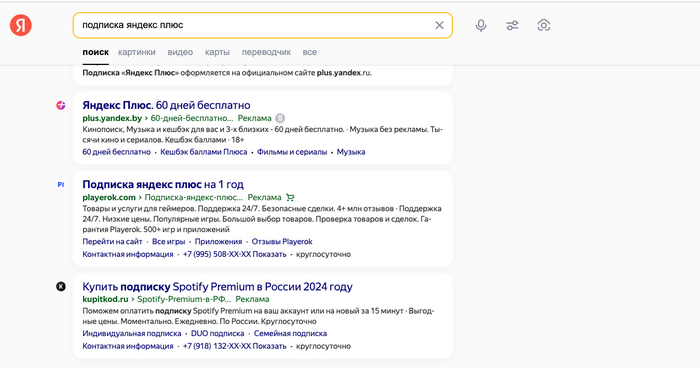Focus the search input with подписка яндекс плюс
This screenshot has height=368, width=700.
(x=254, y=25)
